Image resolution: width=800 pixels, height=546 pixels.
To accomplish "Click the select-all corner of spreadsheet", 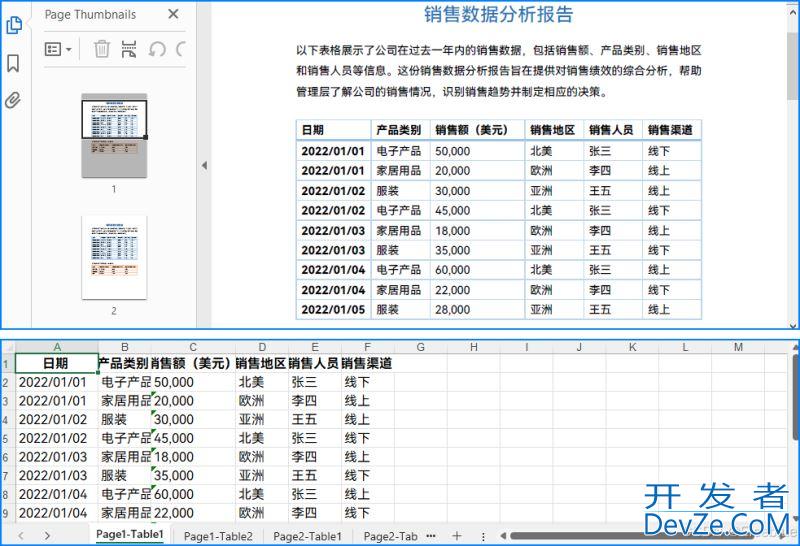I will point(8,347).
